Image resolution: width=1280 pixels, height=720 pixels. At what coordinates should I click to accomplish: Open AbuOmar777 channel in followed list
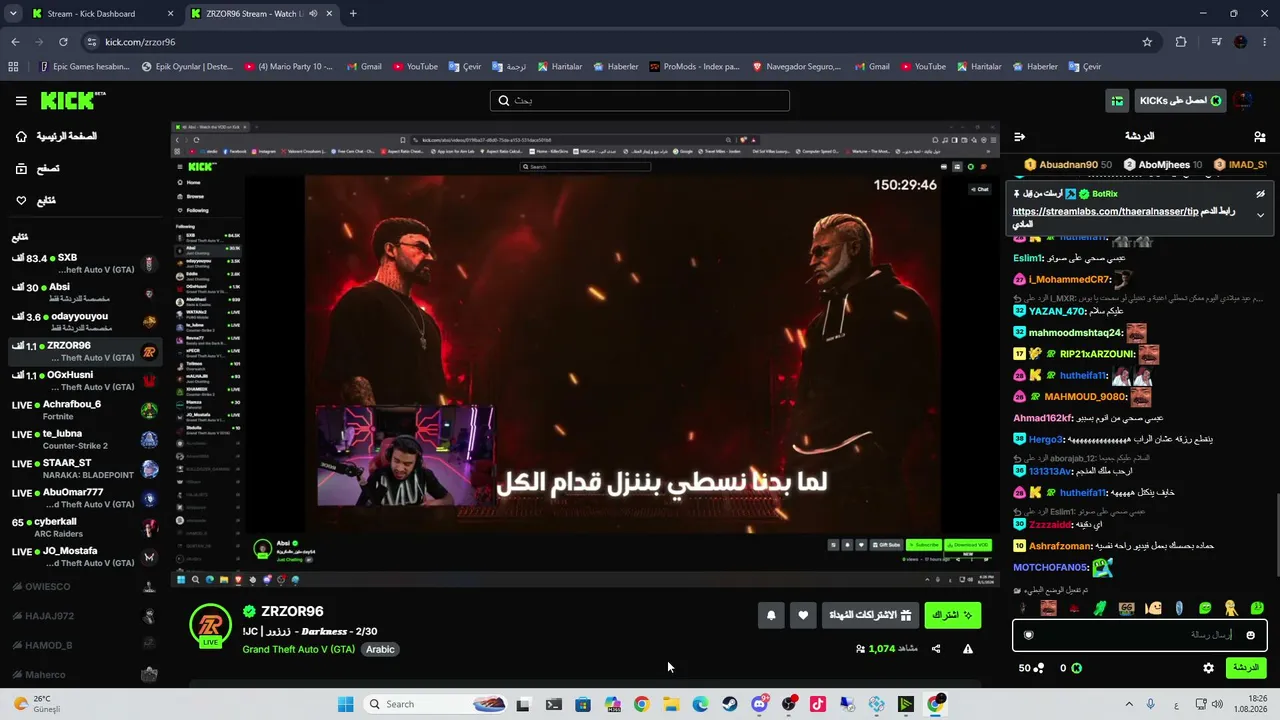click(85, 498)
